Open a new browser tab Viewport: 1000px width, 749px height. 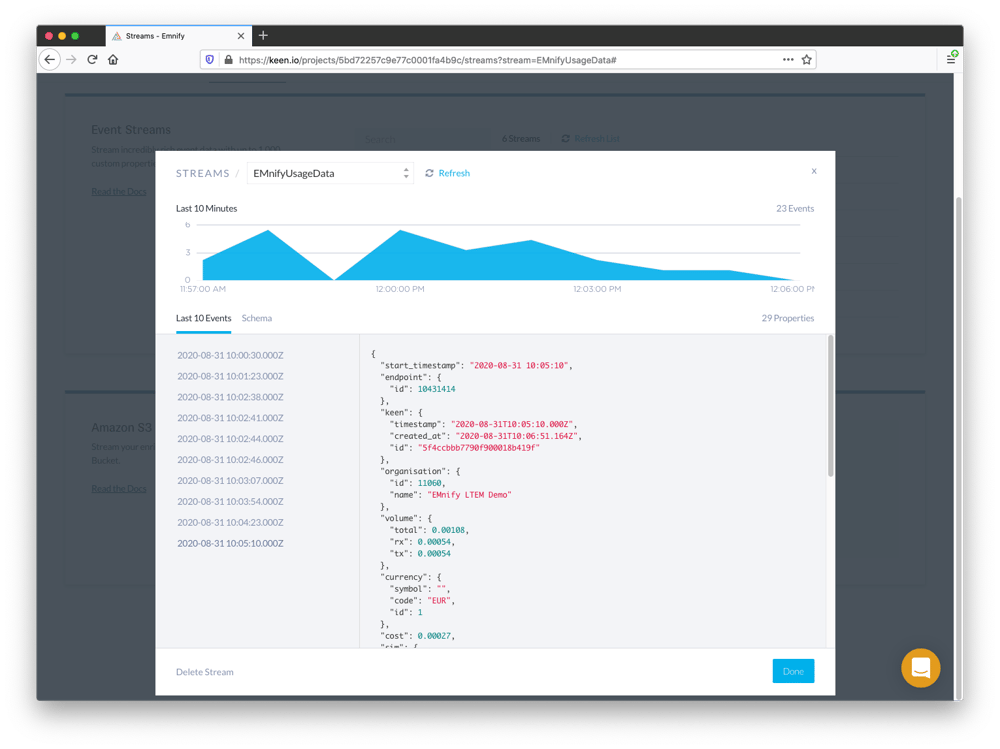coord(263,36)
